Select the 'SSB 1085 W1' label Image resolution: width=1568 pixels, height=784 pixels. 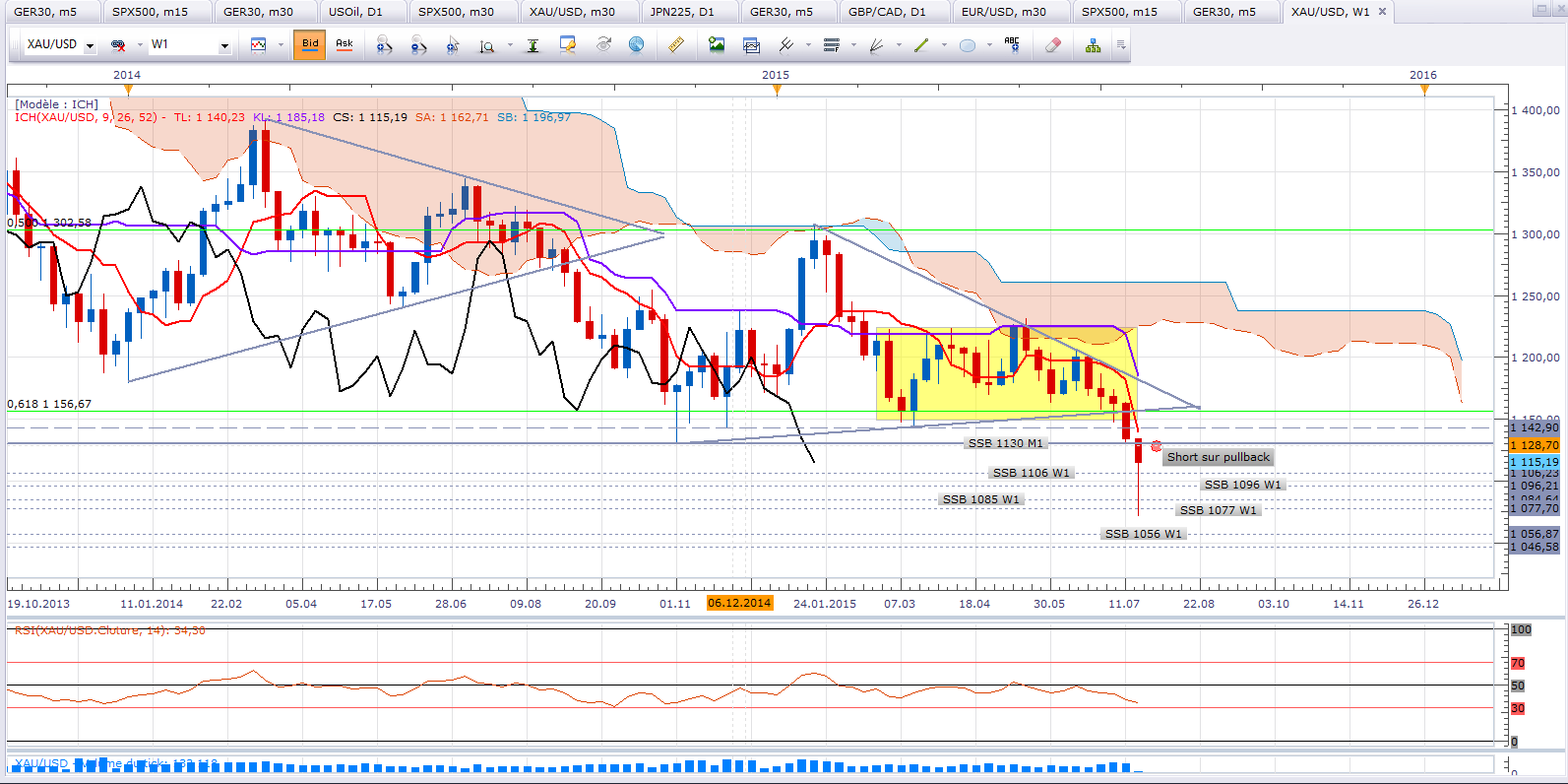coord(981,499)
